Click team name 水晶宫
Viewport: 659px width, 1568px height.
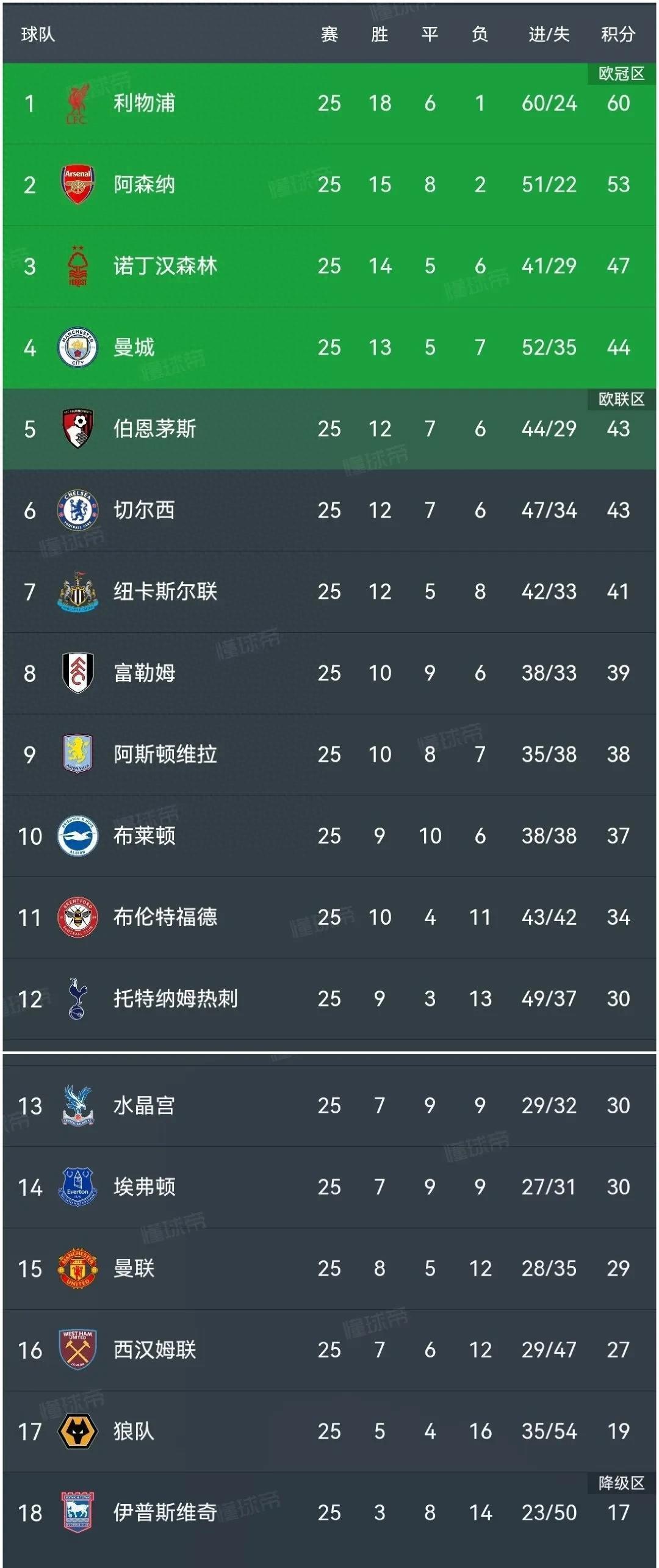point(144,1105)
